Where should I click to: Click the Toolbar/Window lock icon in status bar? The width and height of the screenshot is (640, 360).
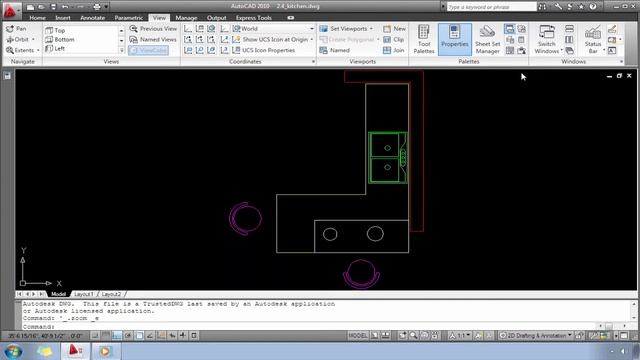(x=579, y=336)
